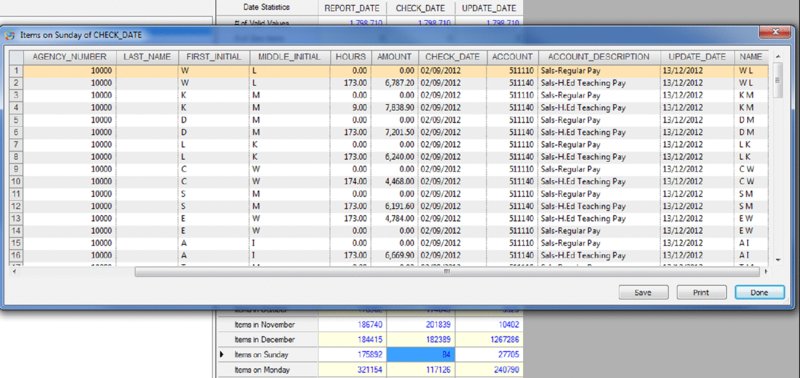This screenshot has height=378, width=800.
Task: Click value 10402 in November row
Action: point(489,324)
